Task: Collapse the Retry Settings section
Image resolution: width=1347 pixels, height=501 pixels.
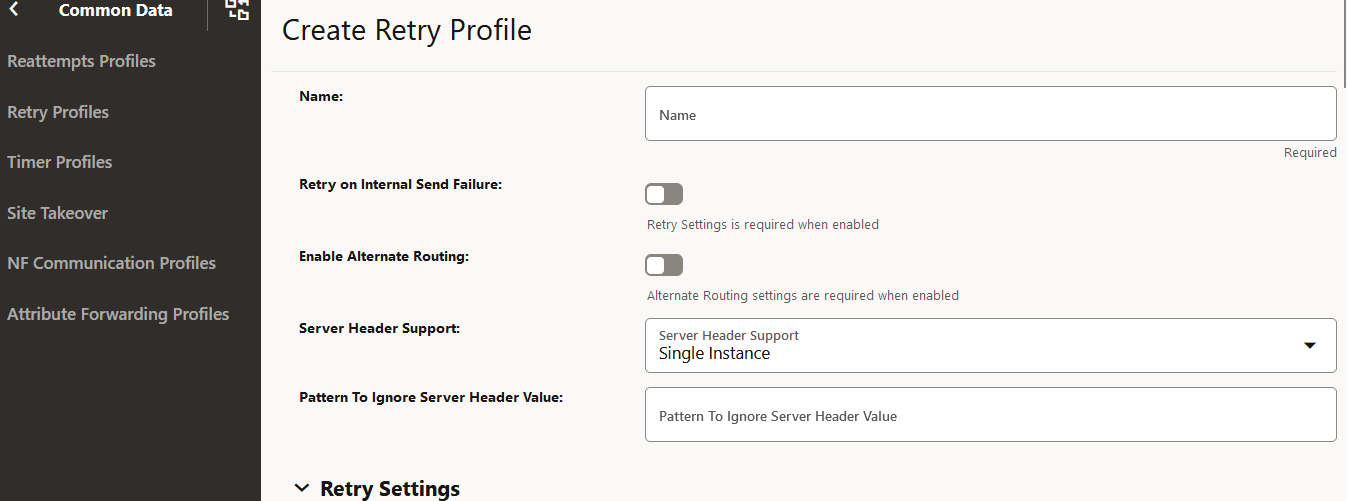Action: pos(302,488)
